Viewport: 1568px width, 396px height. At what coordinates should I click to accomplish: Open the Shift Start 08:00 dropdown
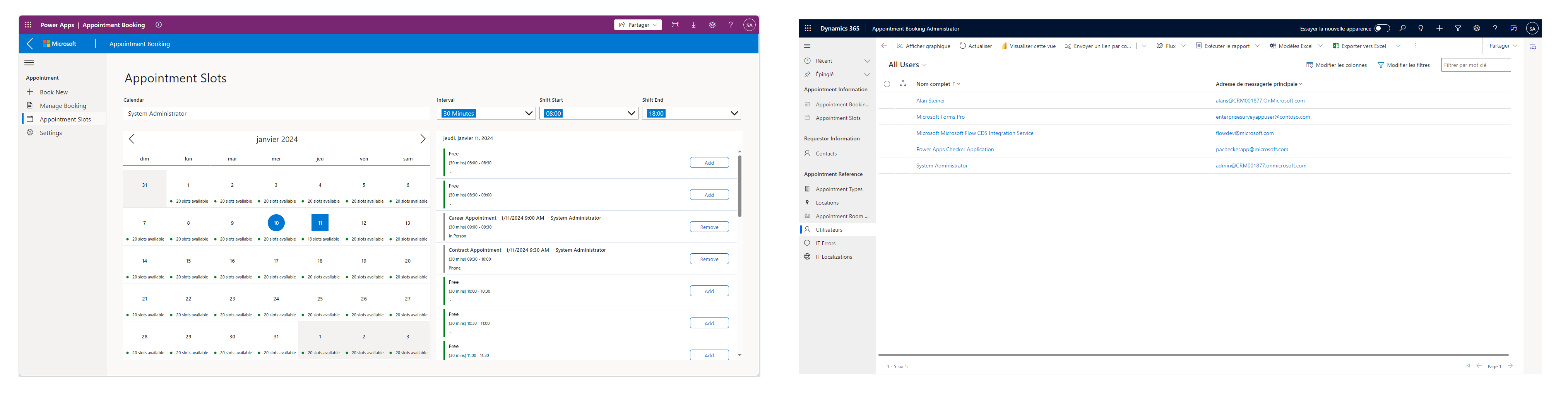tap(589, 113)
